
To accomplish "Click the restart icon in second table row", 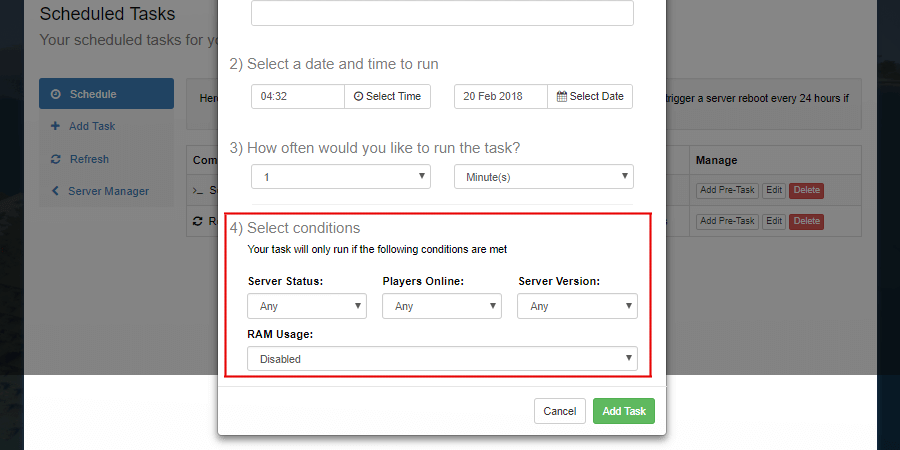I will click(x=198, y=221).
